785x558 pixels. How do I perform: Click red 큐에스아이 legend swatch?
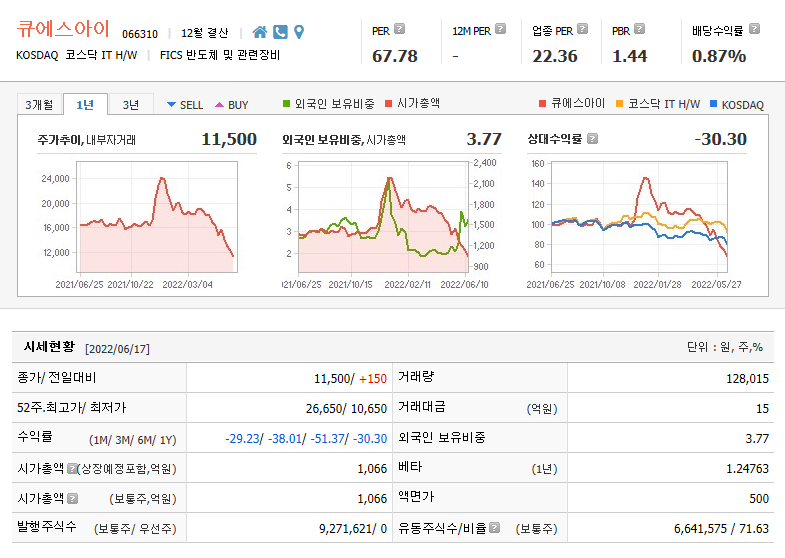pos(542,104)
